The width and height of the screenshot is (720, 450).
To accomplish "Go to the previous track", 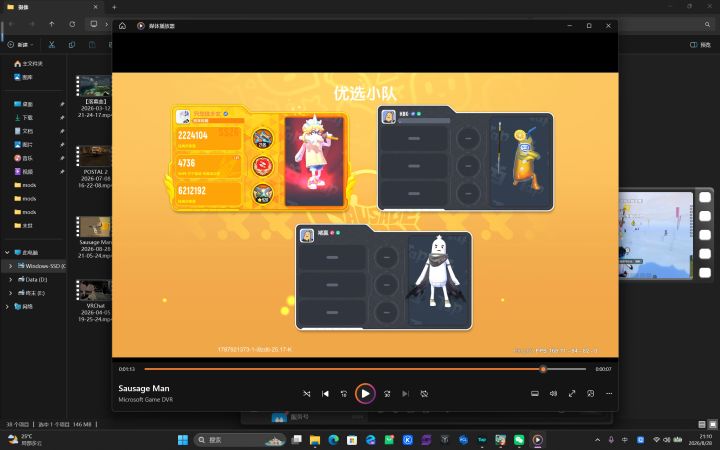I will pyautogui.click(x=325, y=394).
